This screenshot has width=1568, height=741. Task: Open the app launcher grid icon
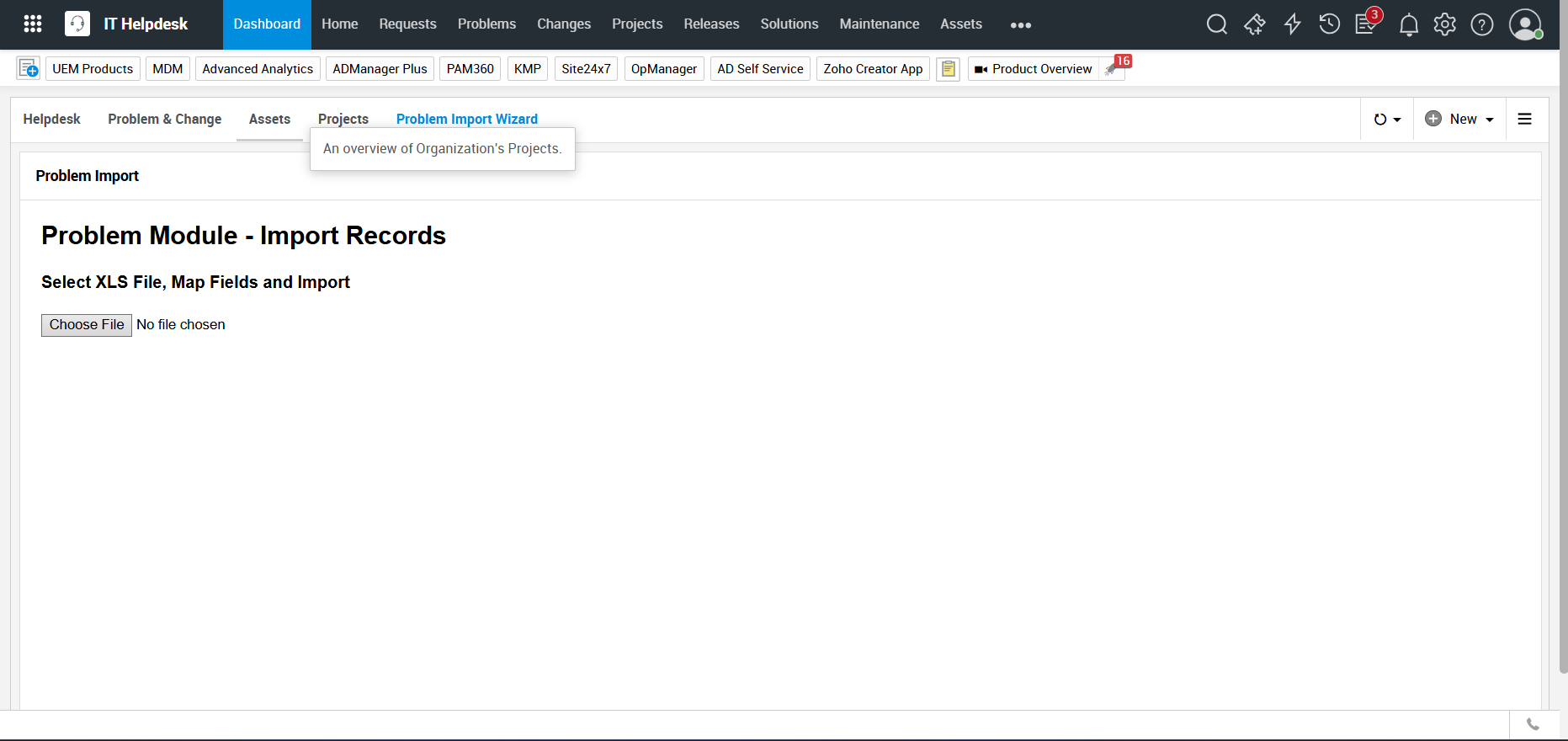pyautogui.click(x=33, y=24)
